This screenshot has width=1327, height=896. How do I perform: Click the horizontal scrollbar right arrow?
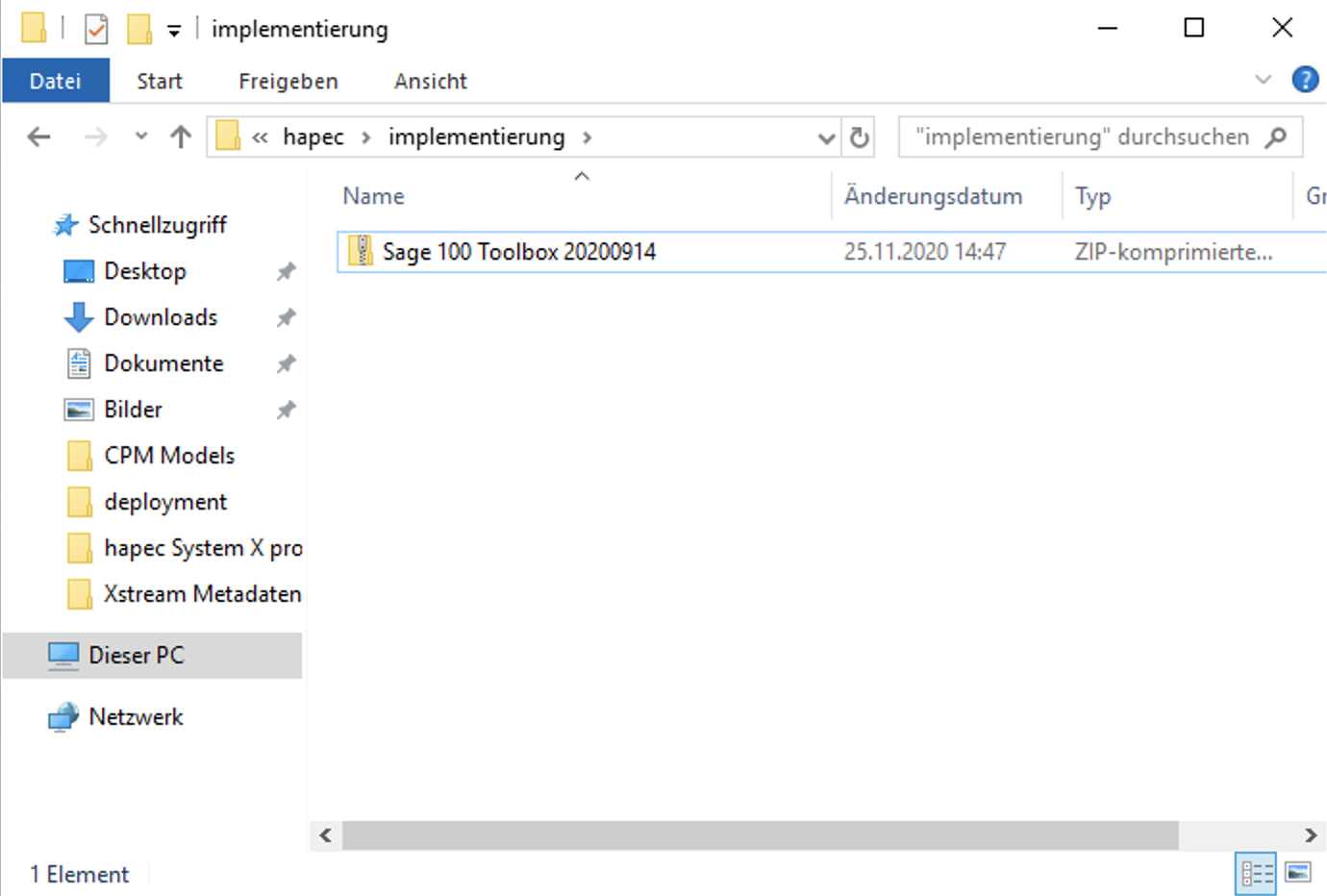(1310, 835)
